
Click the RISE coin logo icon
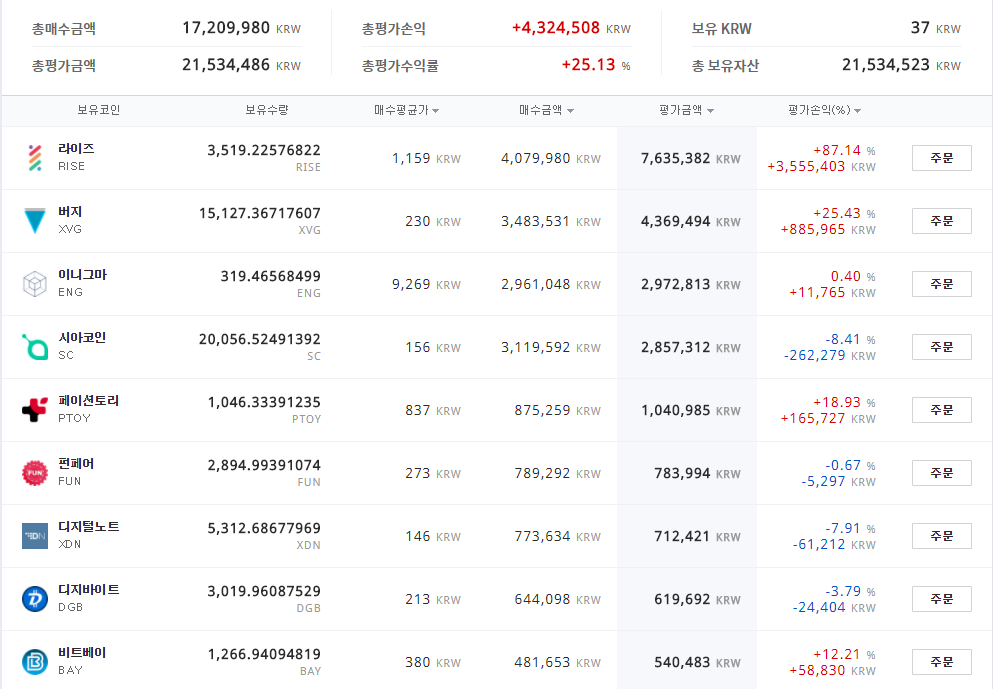point(35,158)
